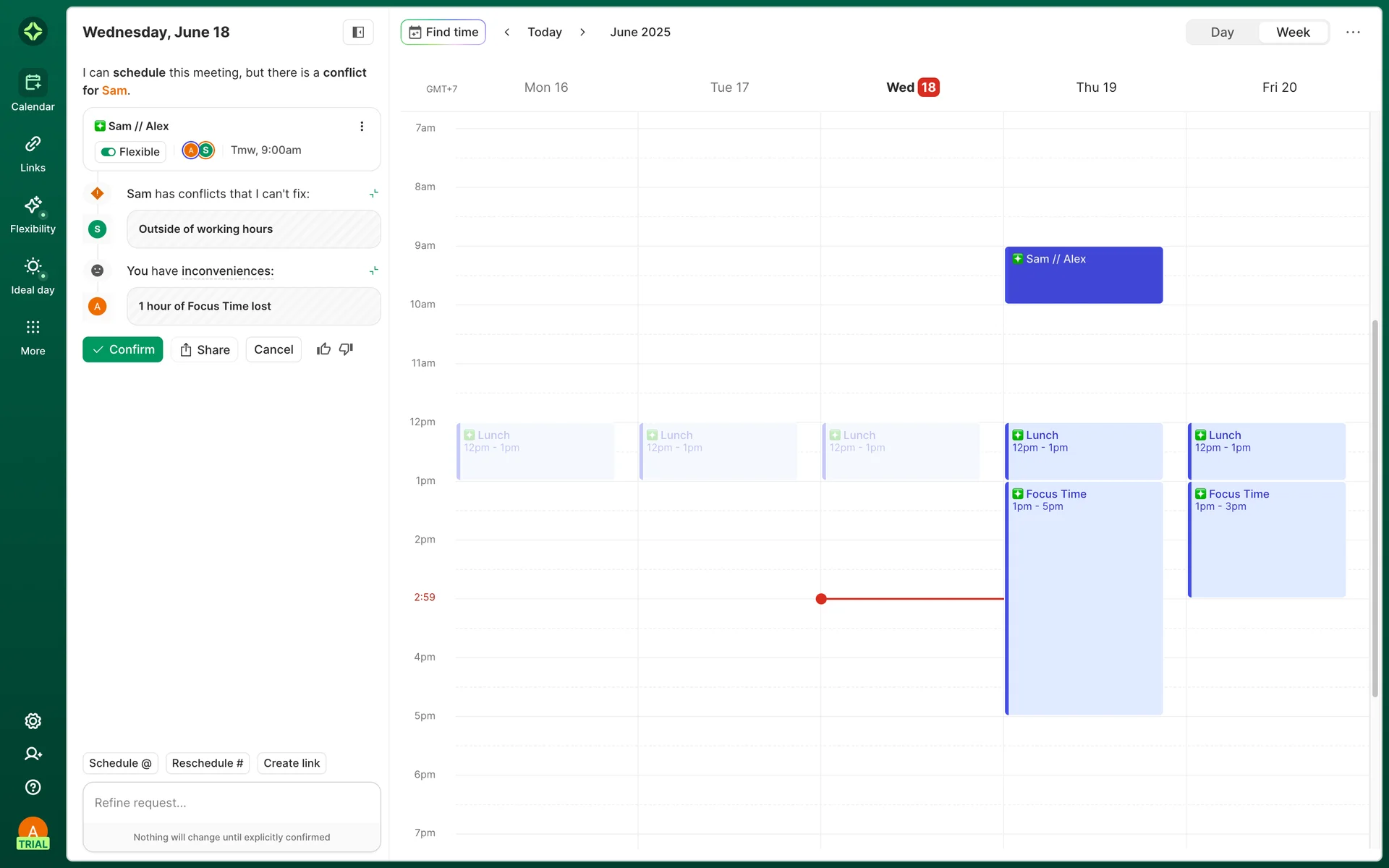Click the thumbs up feedback icon
Image resolution: width=1389 pixels, height=868 pixels.
[x=323, y=349]
